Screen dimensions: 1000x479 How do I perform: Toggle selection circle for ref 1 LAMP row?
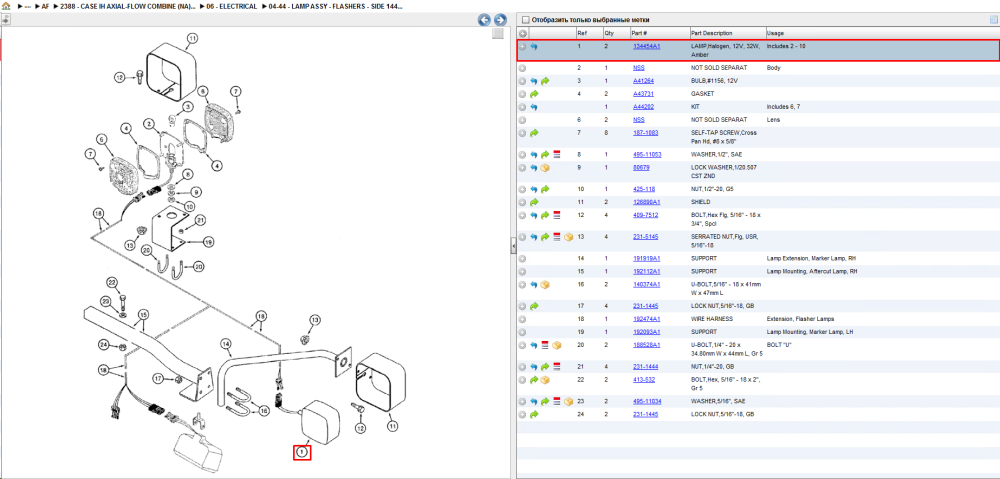coord(522,47)
